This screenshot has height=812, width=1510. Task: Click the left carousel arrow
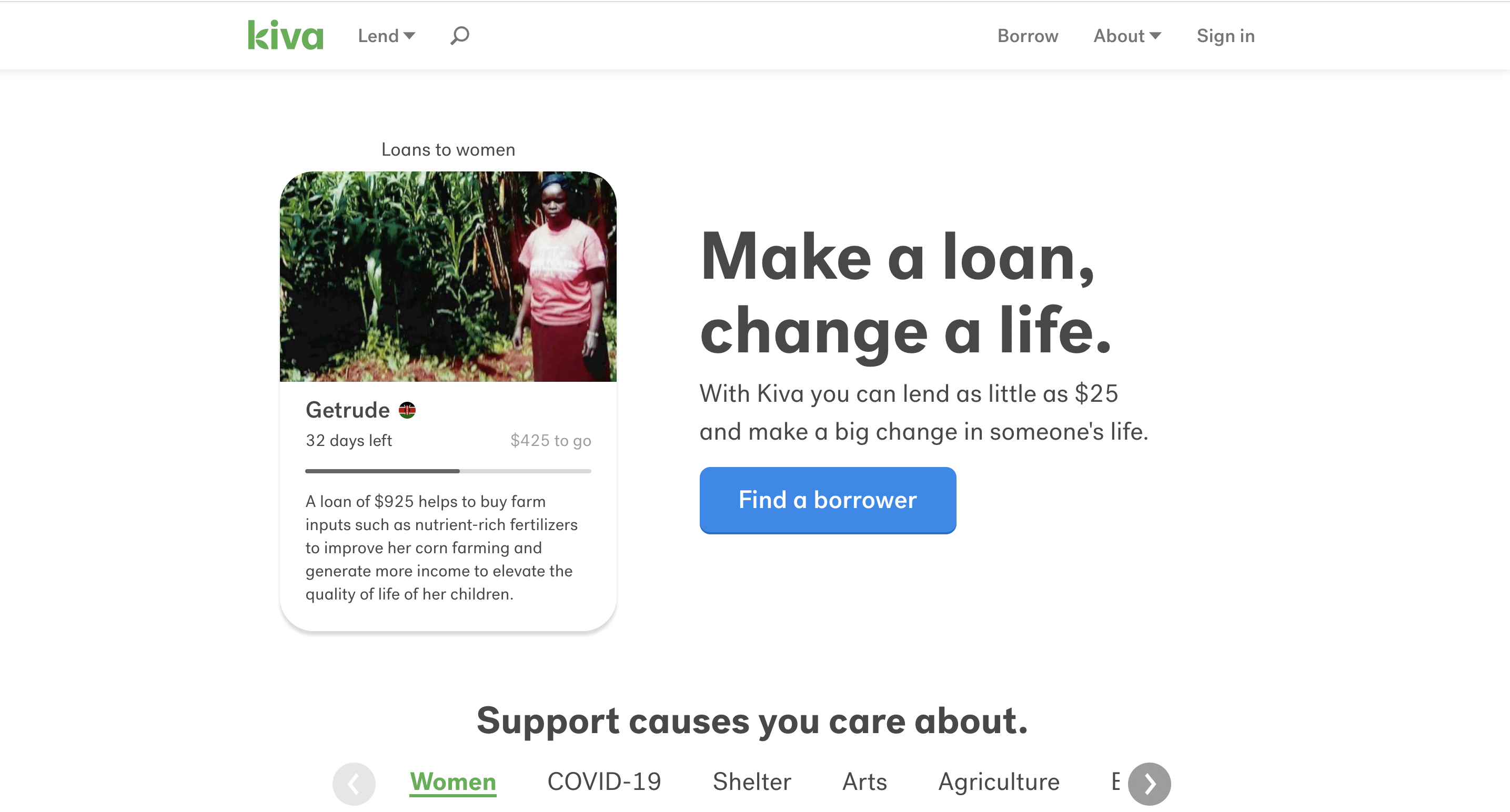click(354, 783)
